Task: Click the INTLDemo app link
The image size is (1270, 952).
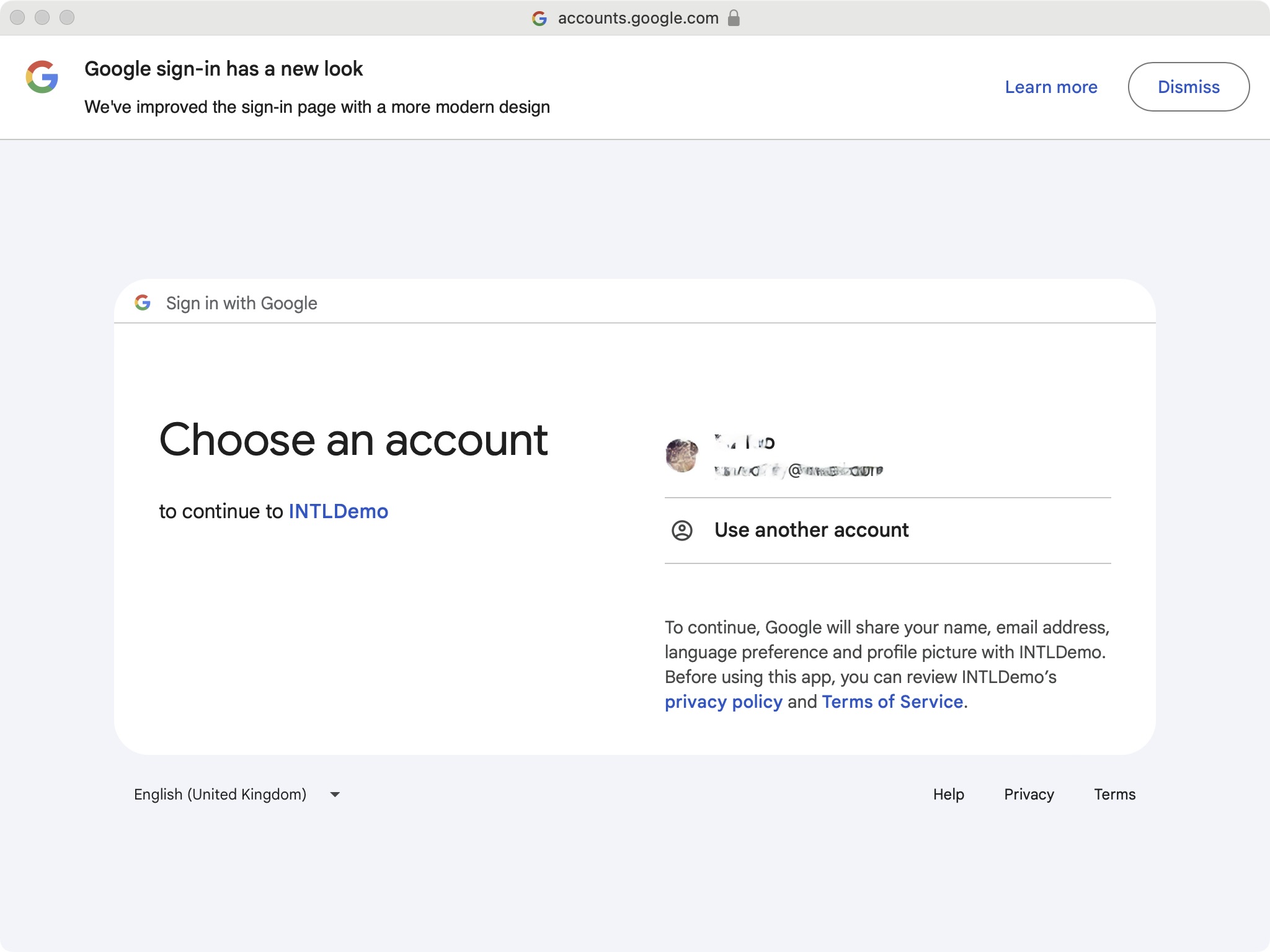Action: 339,511
